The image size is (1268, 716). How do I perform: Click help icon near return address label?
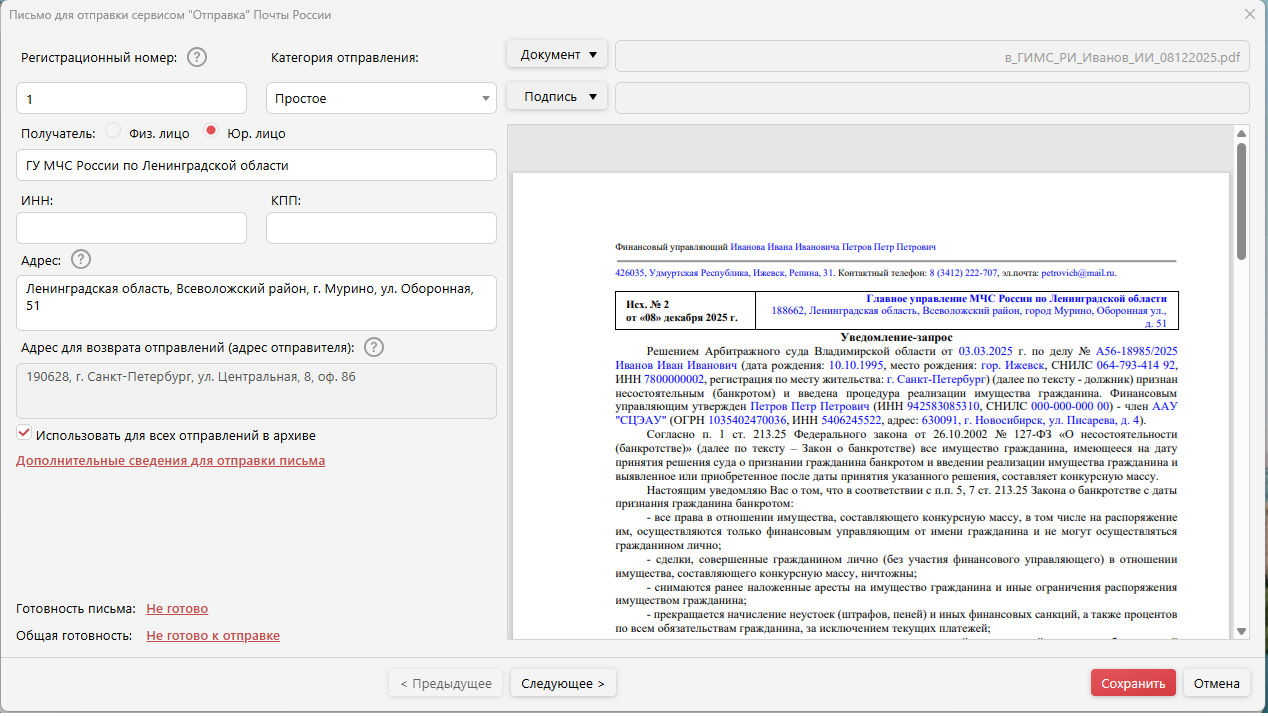click(x=374, y=347)
